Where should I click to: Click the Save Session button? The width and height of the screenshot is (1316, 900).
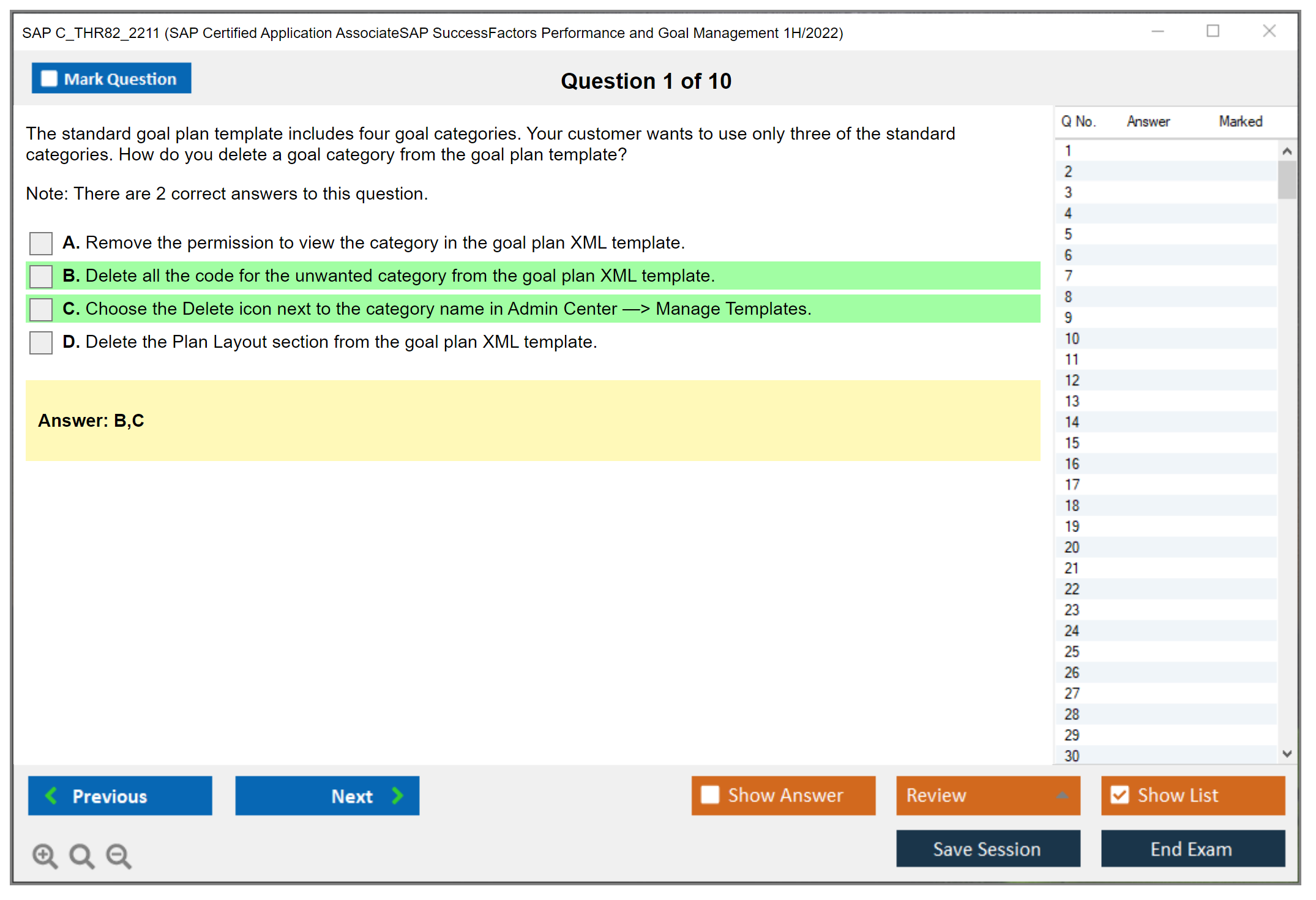pyautogui.click(x=987, y=849)
